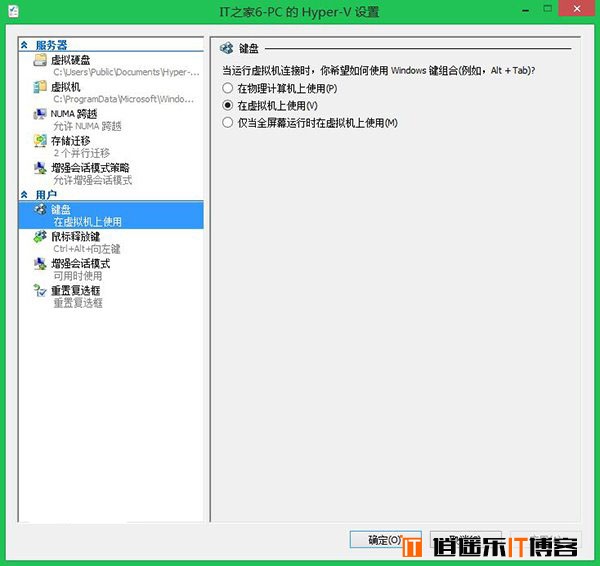Minimize the Hyper-V settings window
This screenshot has width=600, height=566.
click(526, 9)
